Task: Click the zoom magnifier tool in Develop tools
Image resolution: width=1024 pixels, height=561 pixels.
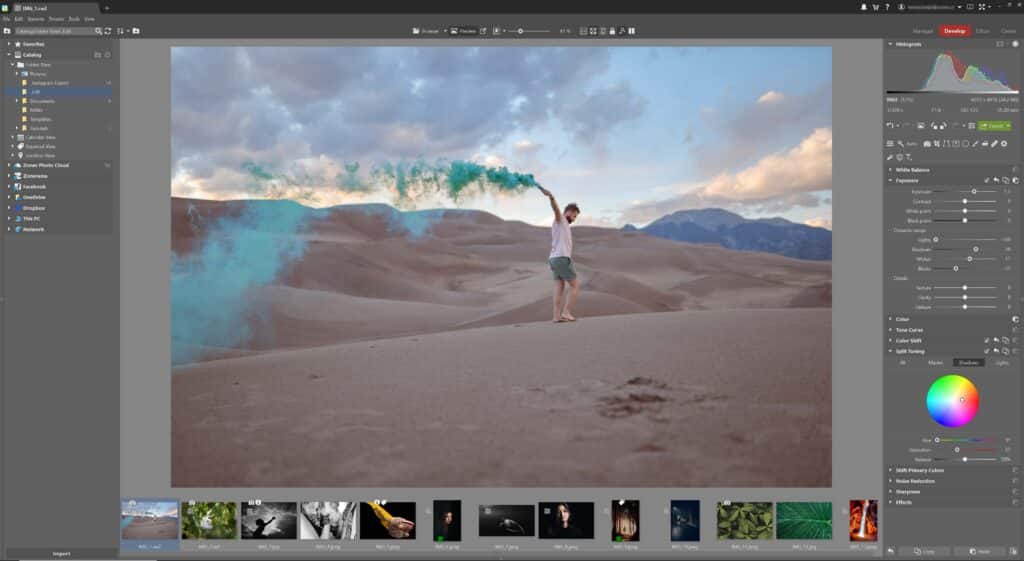Action: 901,144
